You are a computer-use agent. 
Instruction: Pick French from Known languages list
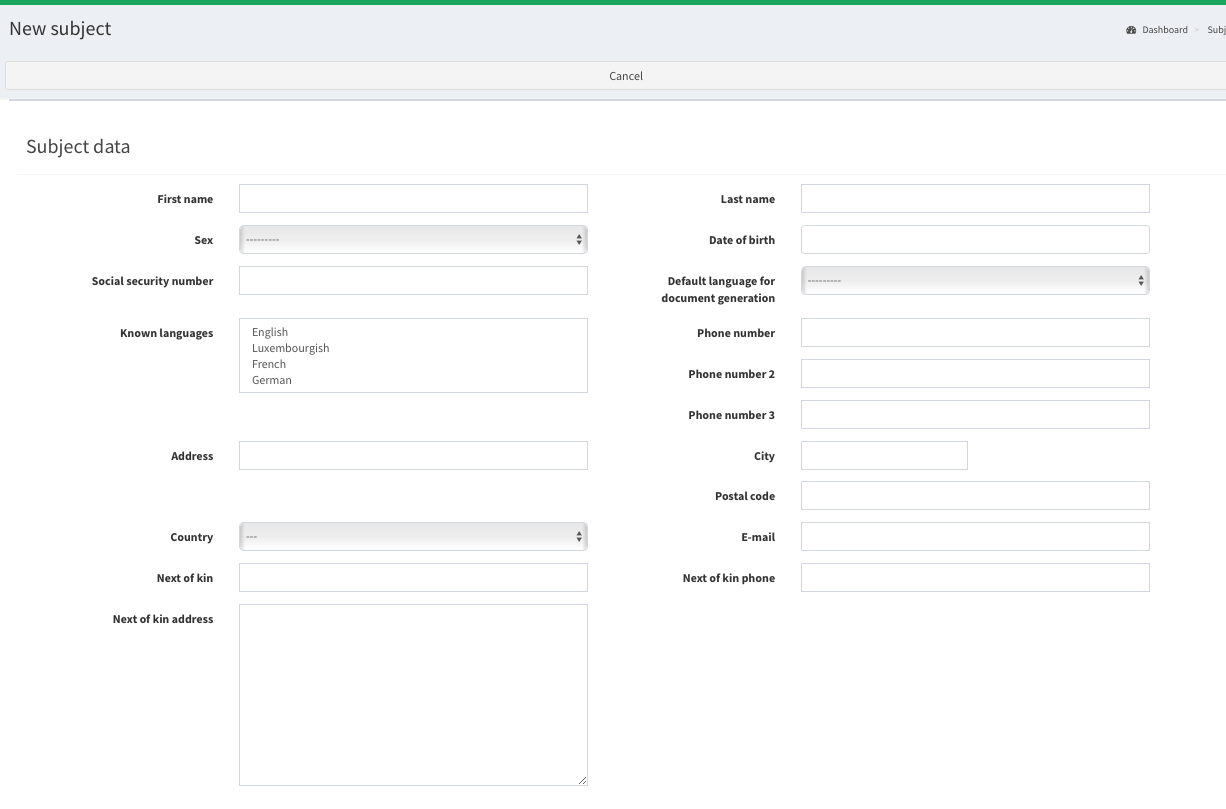pyautogui.click(x=269, y=364)
